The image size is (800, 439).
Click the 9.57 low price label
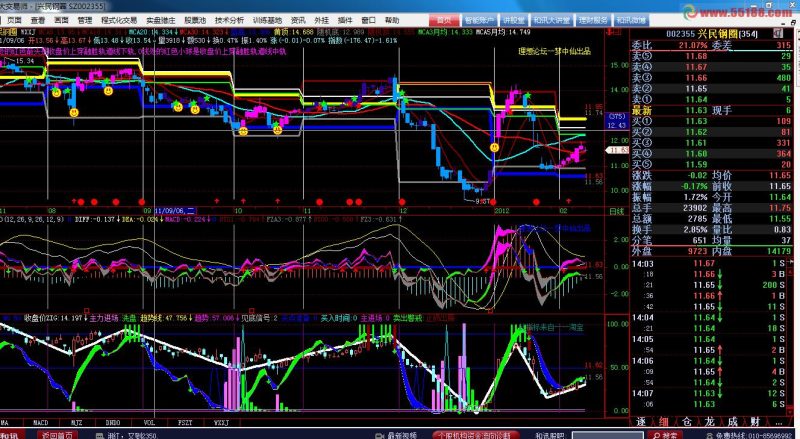pyautogui.click(x=483, y=202)
